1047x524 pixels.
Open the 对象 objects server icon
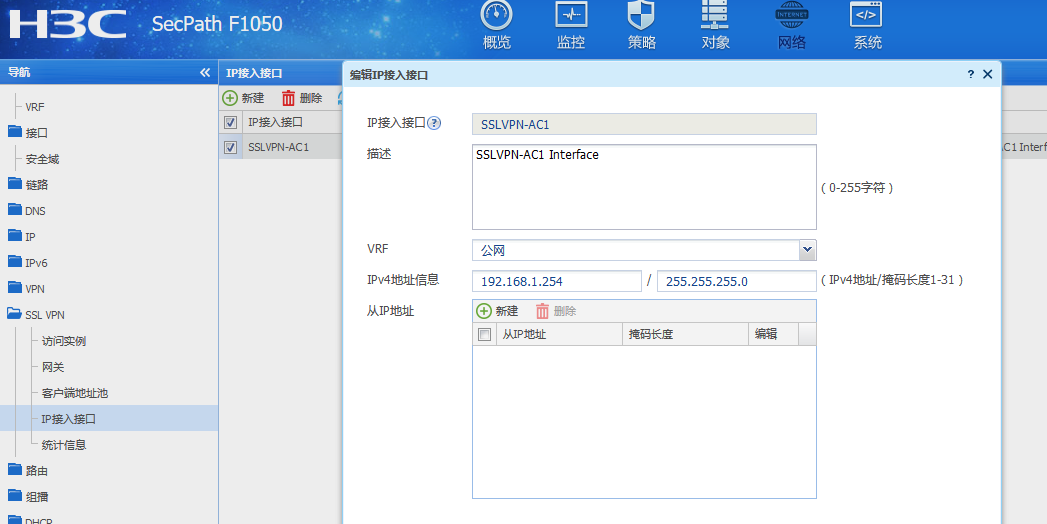pyautogui.click(x=714, y=15)
